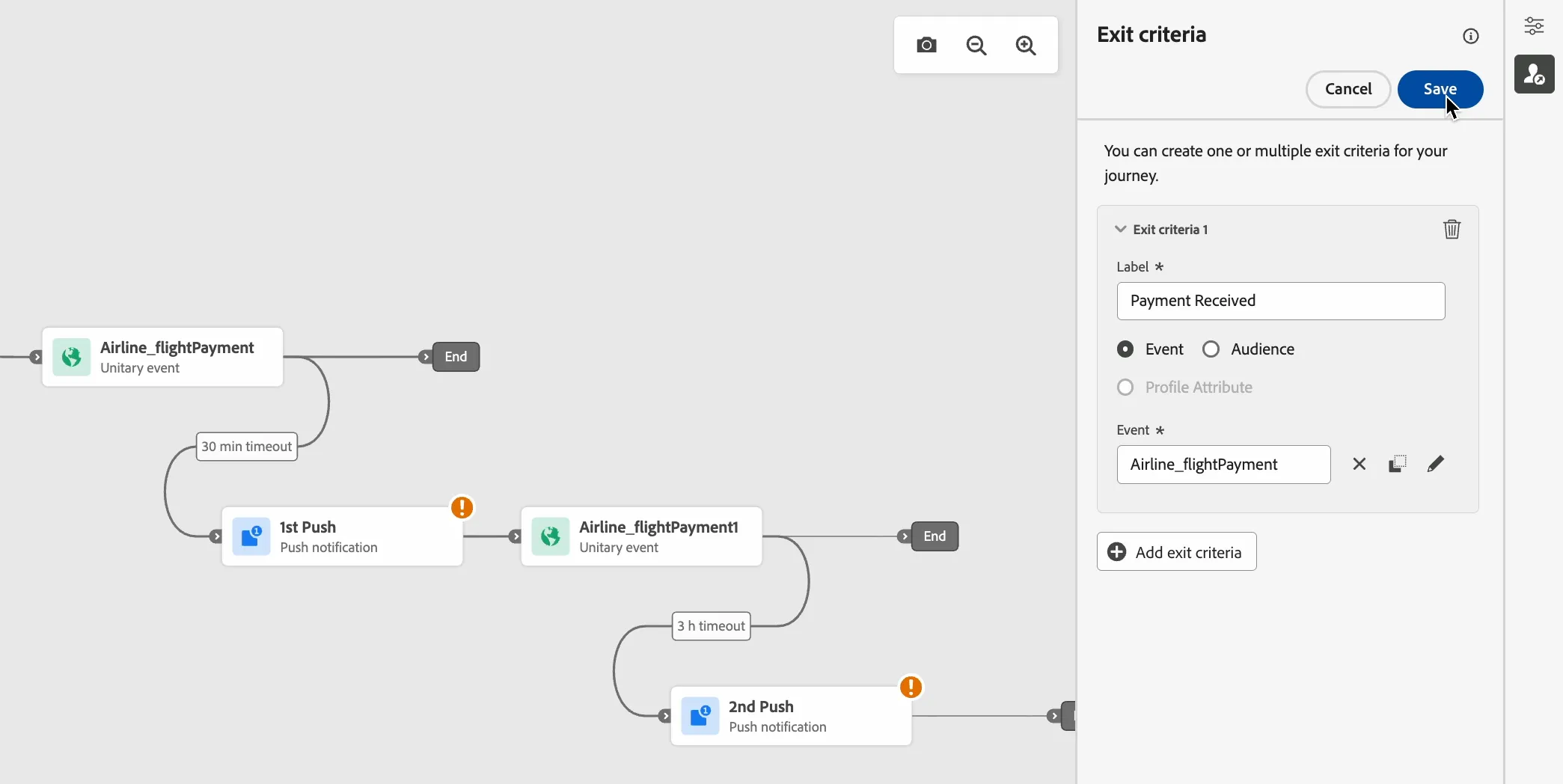Delete Exit criteria 1 with trash icon
Image resolution: width=1563 pixels, height=784 pixels.
(1452, 229)
